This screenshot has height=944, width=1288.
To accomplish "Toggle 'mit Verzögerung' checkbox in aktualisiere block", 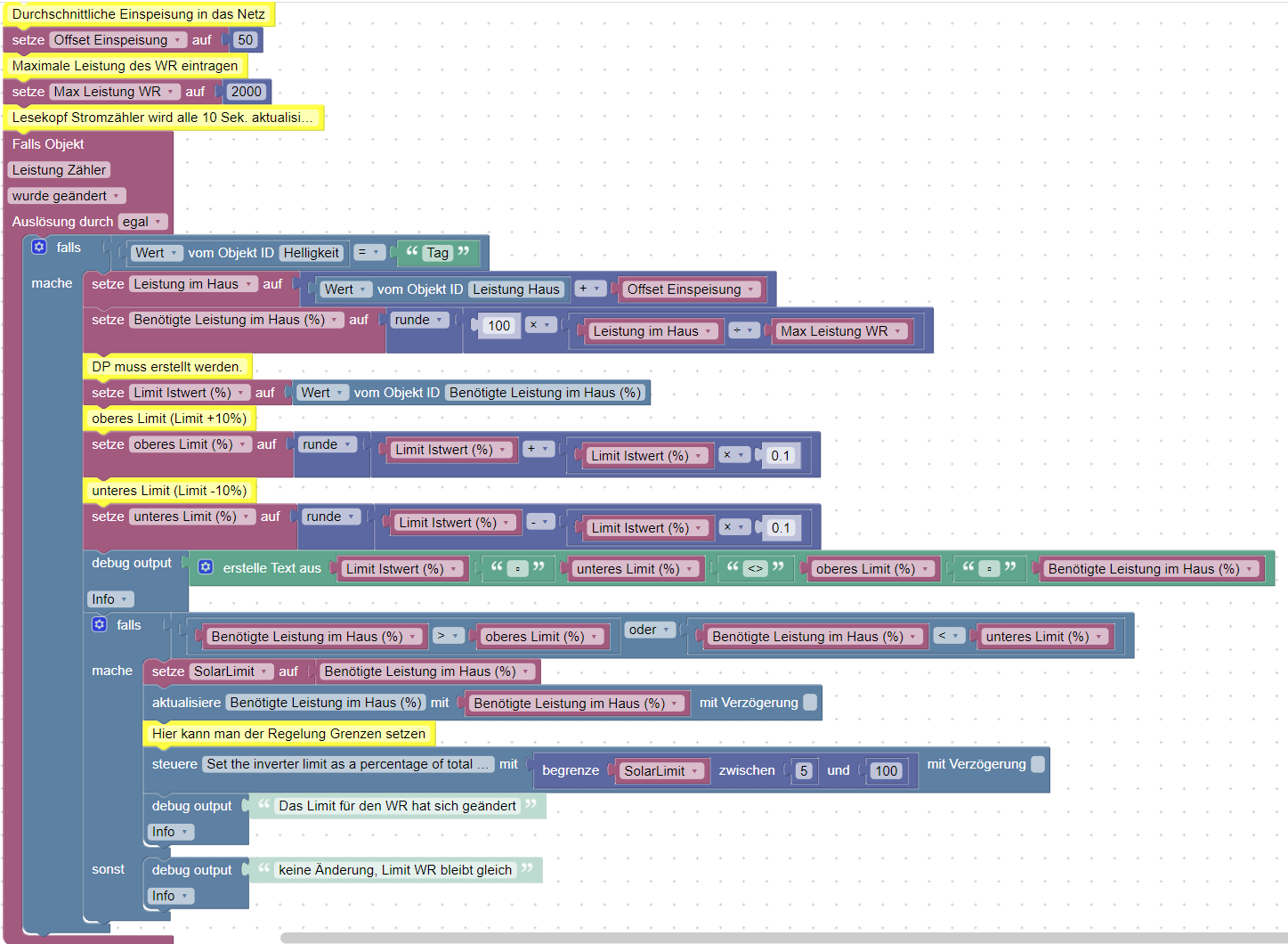I will pos(810,702).
